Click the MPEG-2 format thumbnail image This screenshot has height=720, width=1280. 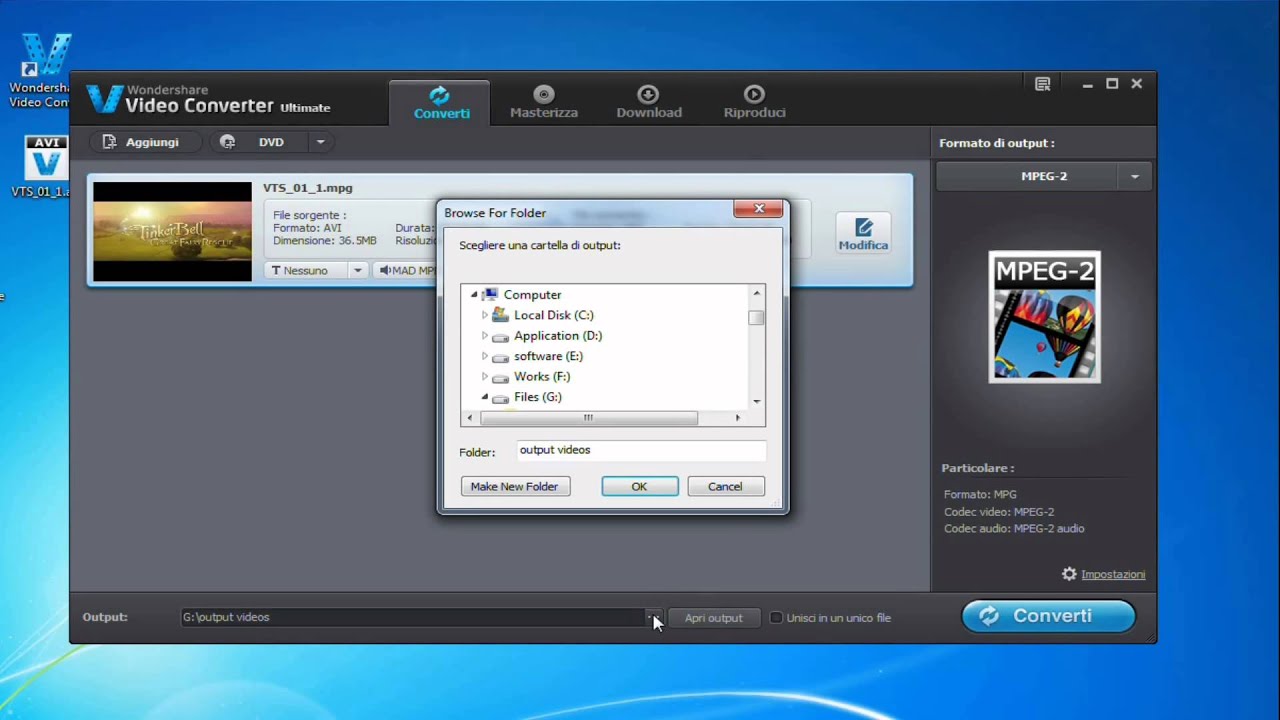click(1044, 316)
